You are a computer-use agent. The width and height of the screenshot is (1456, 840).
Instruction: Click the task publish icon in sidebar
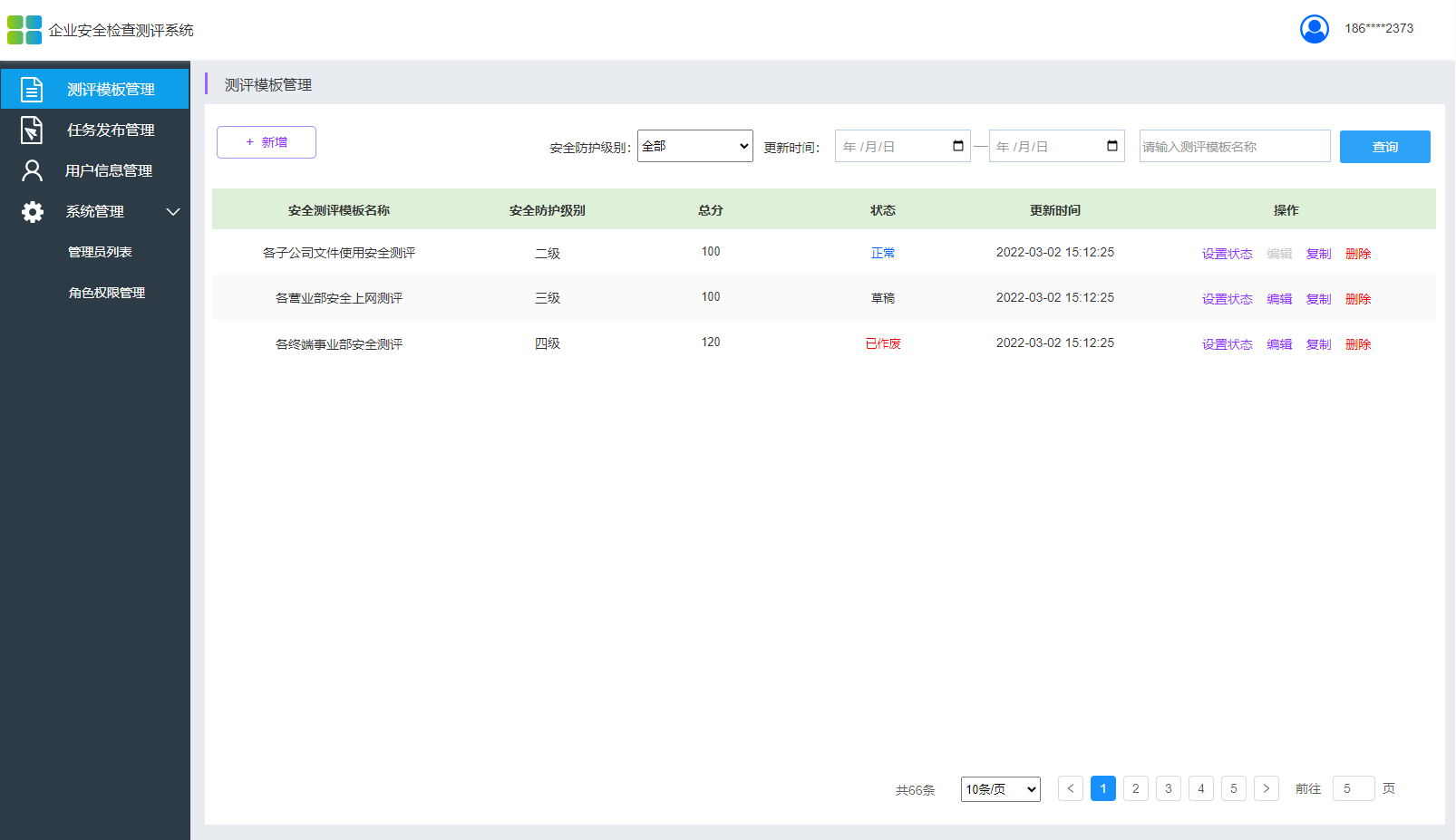tap(32, 130)
